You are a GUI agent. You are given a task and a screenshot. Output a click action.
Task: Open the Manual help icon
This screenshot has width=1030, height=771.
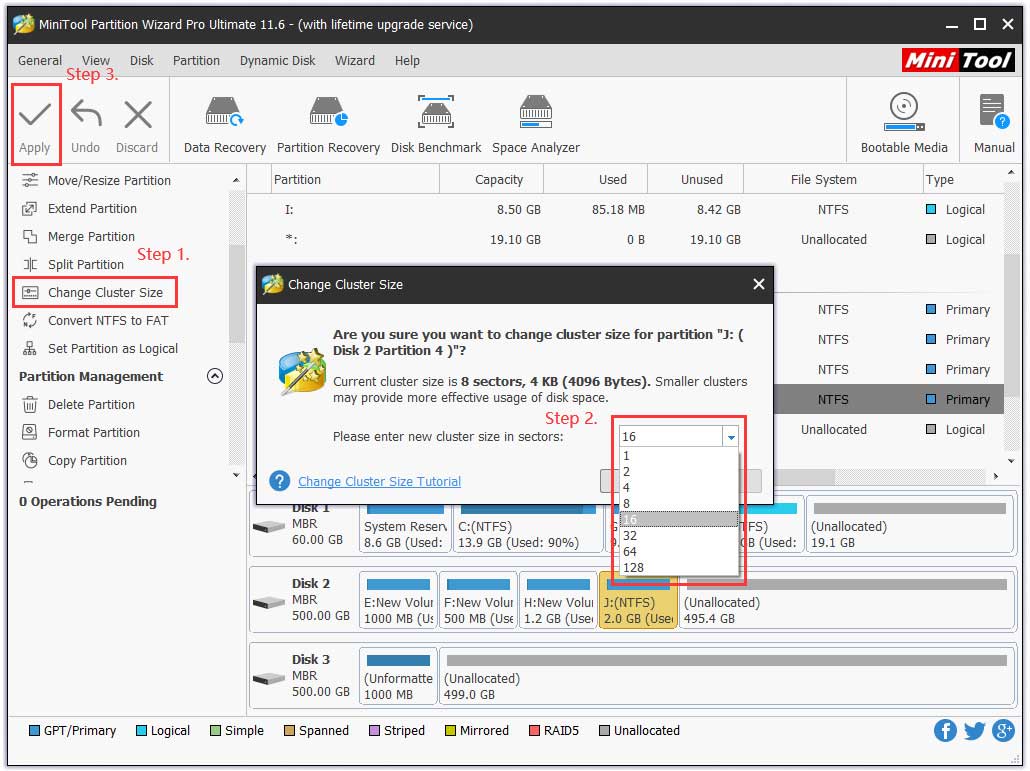point(993,112)
